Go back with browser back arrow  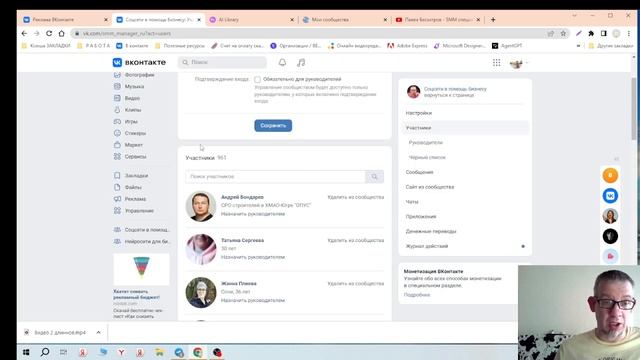[x=24, y=33]
